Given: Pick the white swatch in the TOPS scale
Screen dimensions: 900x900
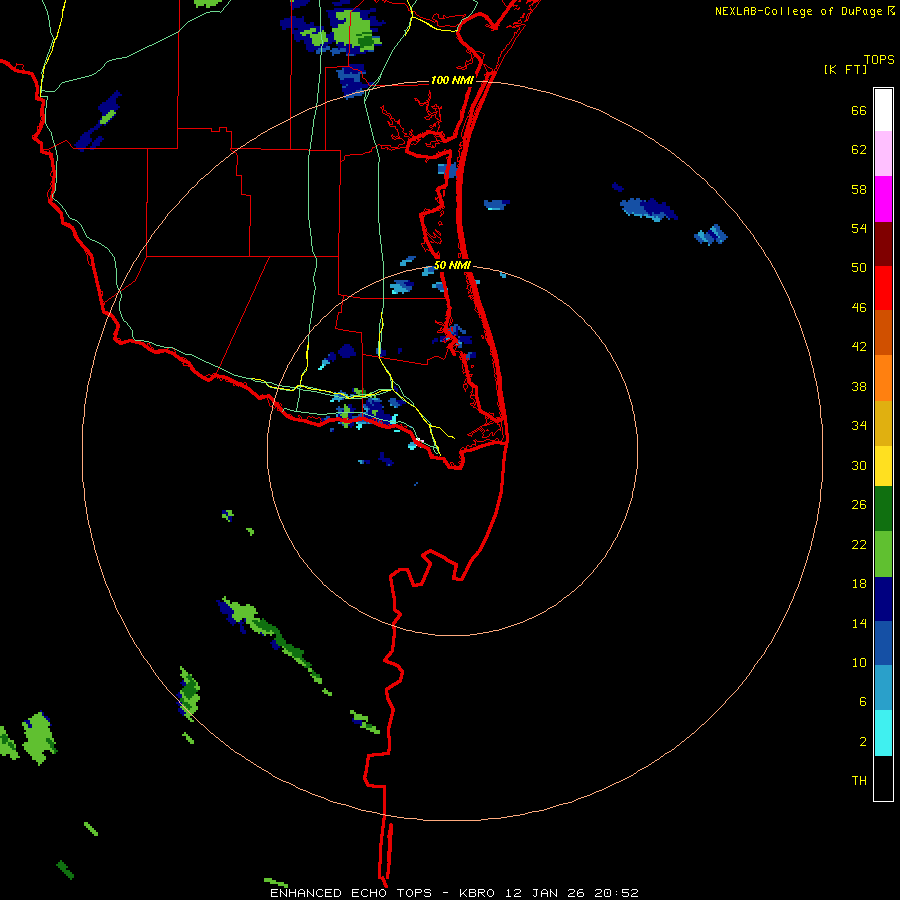Looking at the screenshot, I should tap(883, 110).
